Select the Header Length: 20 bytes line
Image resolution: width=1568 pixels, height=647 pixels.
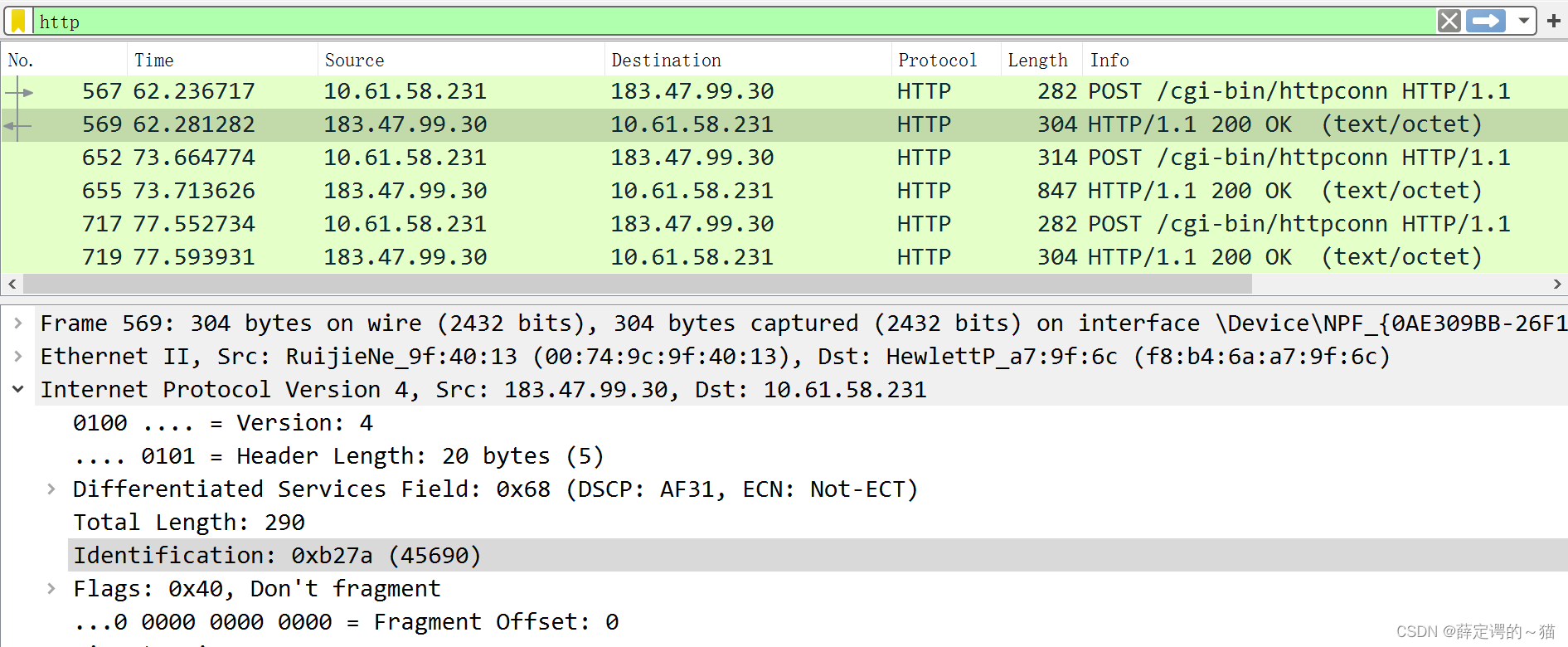pyautogui.click(x=338, y=456)
